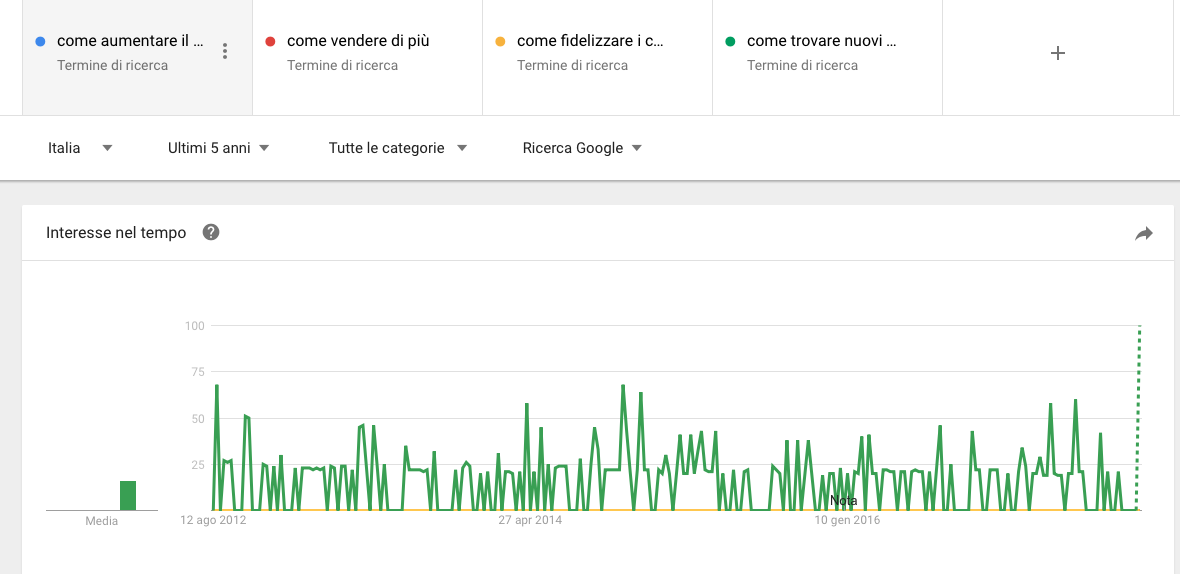Image resolution: width=1180 pixels, height=574 pixels.
Task: Click the Nota marker on the chart
Action: 843,500
